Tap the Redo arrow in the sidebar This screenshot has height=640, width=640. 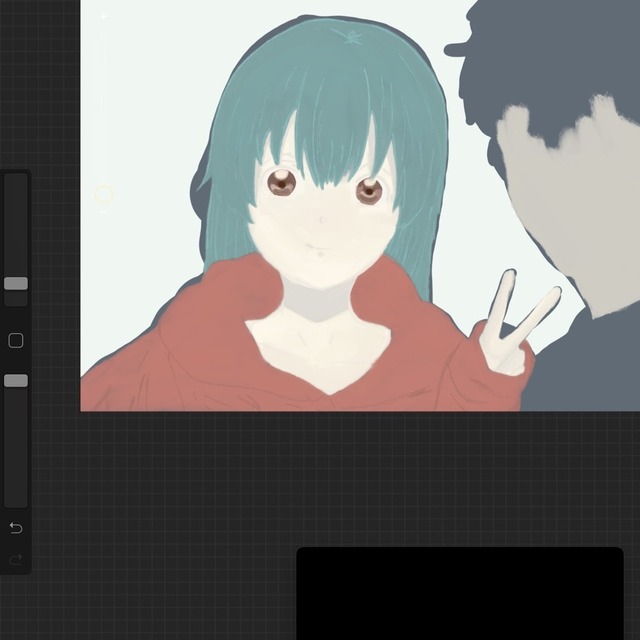click(x=16, y=560)
